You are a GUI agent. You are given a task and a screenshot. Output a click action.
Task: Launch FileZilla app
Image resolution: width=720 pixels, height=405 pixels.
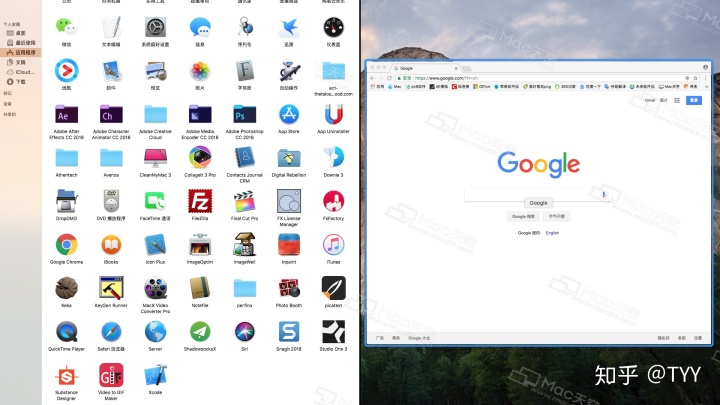click(200, 202)
